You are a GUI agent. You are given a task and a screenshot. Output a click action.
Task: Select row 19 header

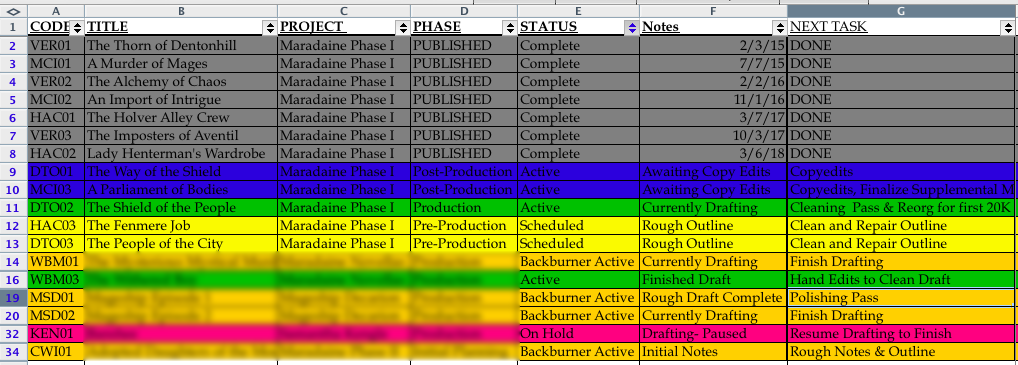coord(14,297)
